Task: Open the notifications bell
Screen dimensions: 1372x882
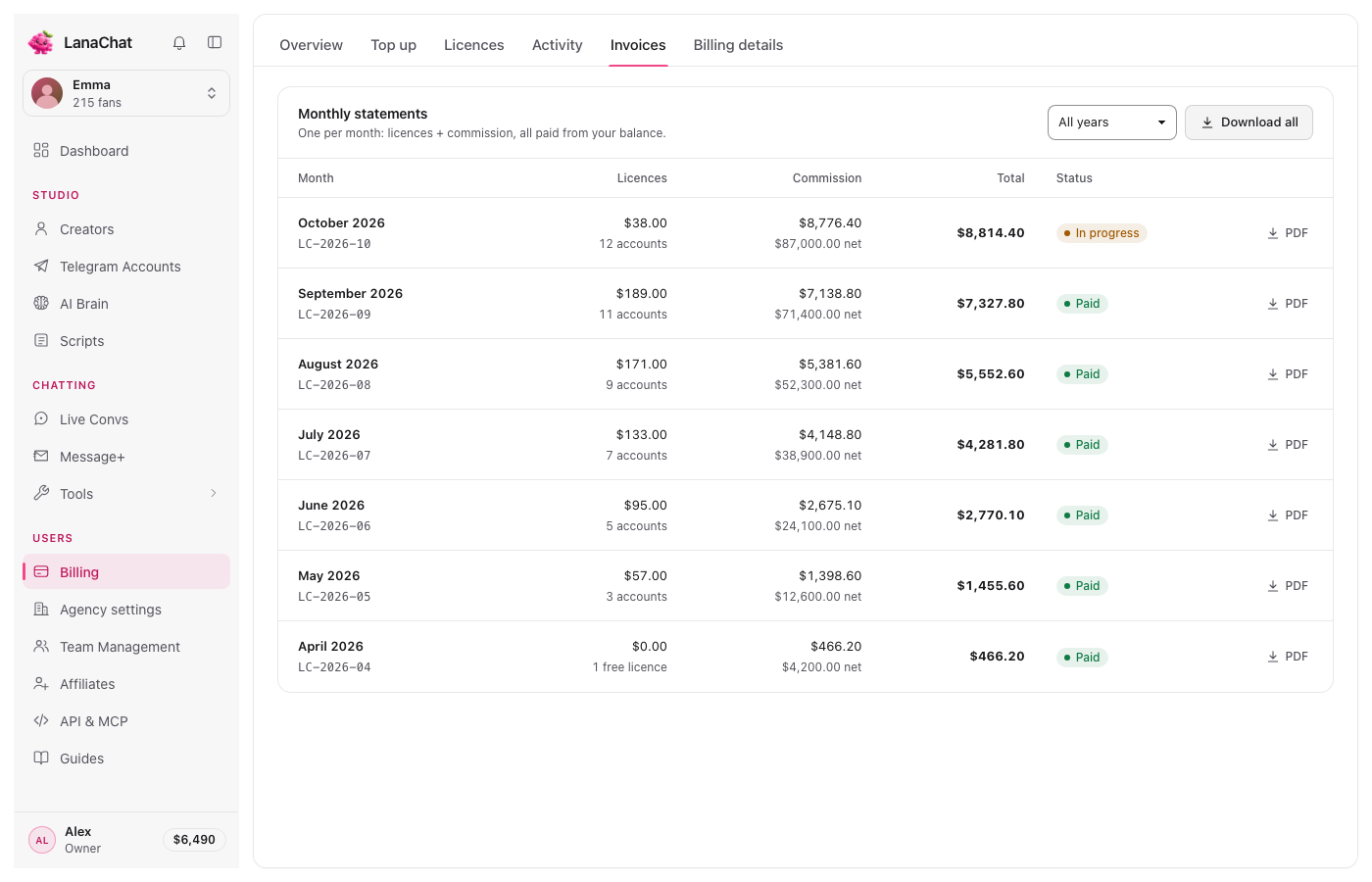Action: click(179, 43)
